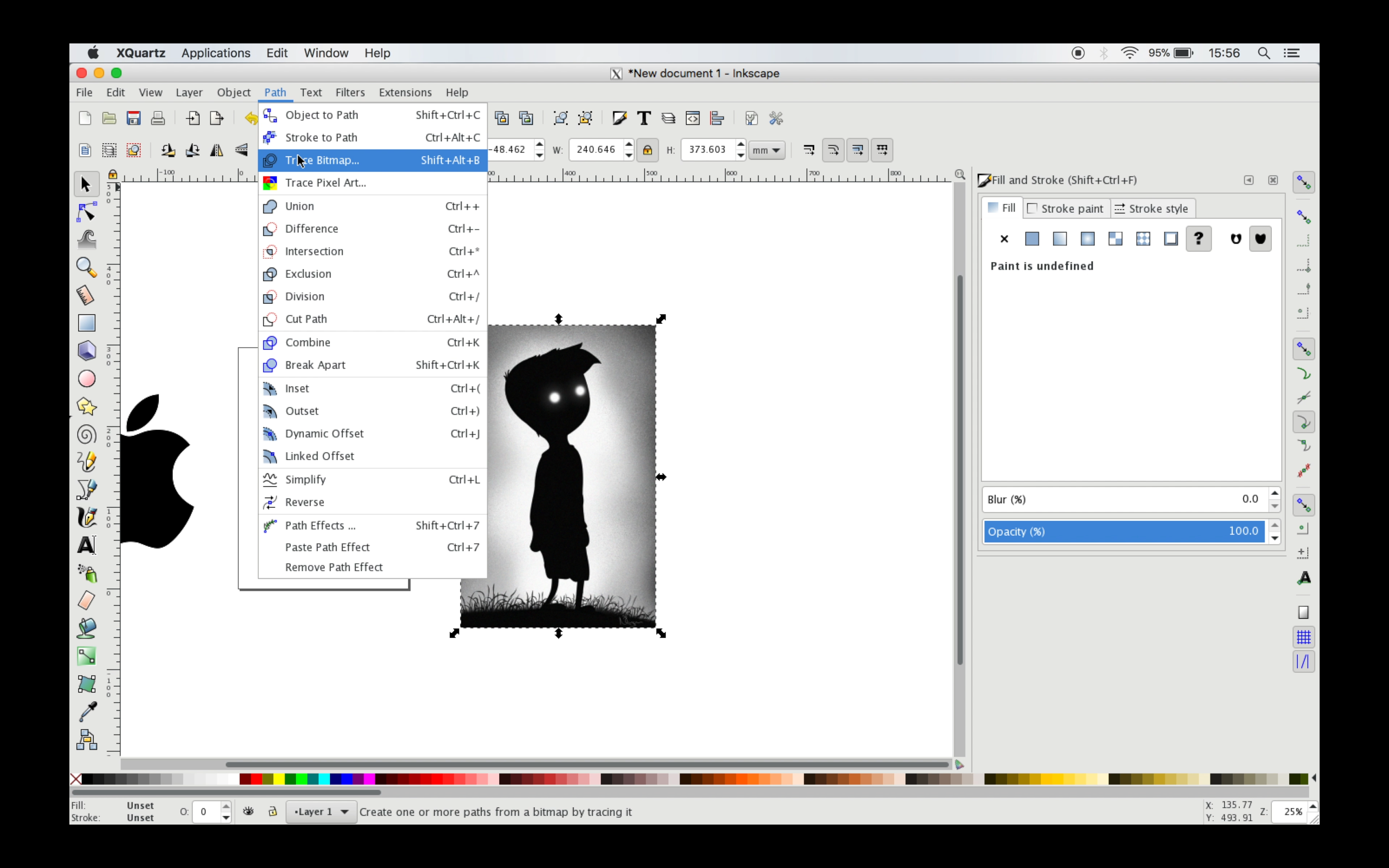The width and height of the screenshot is (1389, 868).
Task: Choose linear gradient fill type
Action: [1060, 239]
